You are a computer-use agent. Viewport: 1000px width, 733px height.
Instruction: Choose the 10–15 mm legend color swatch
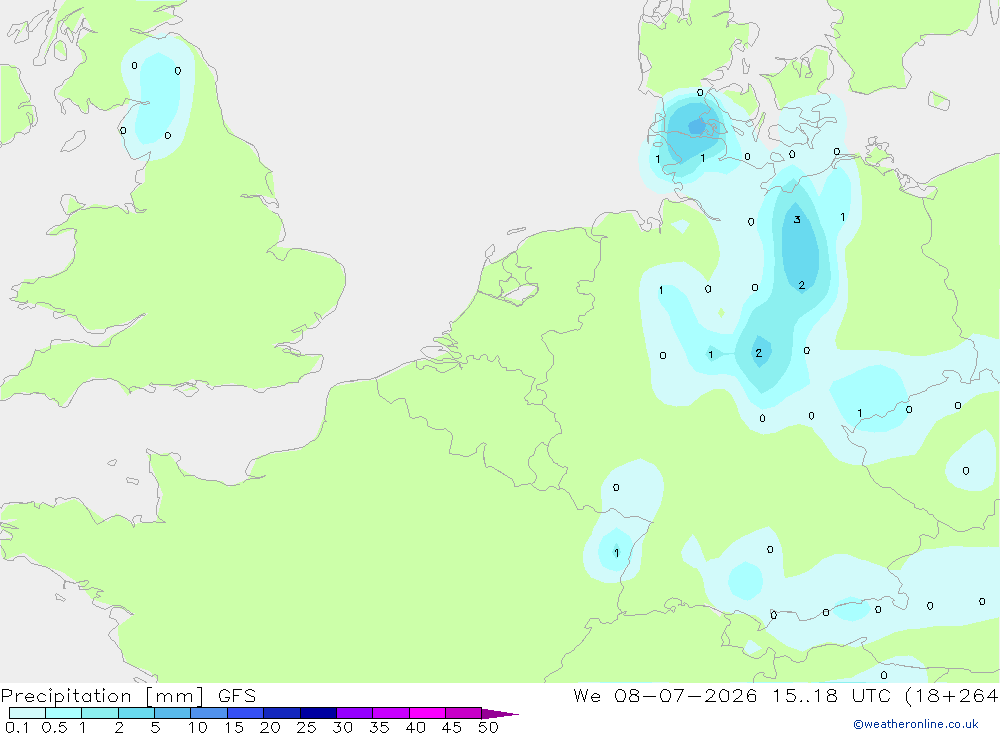tap(209, 713)
